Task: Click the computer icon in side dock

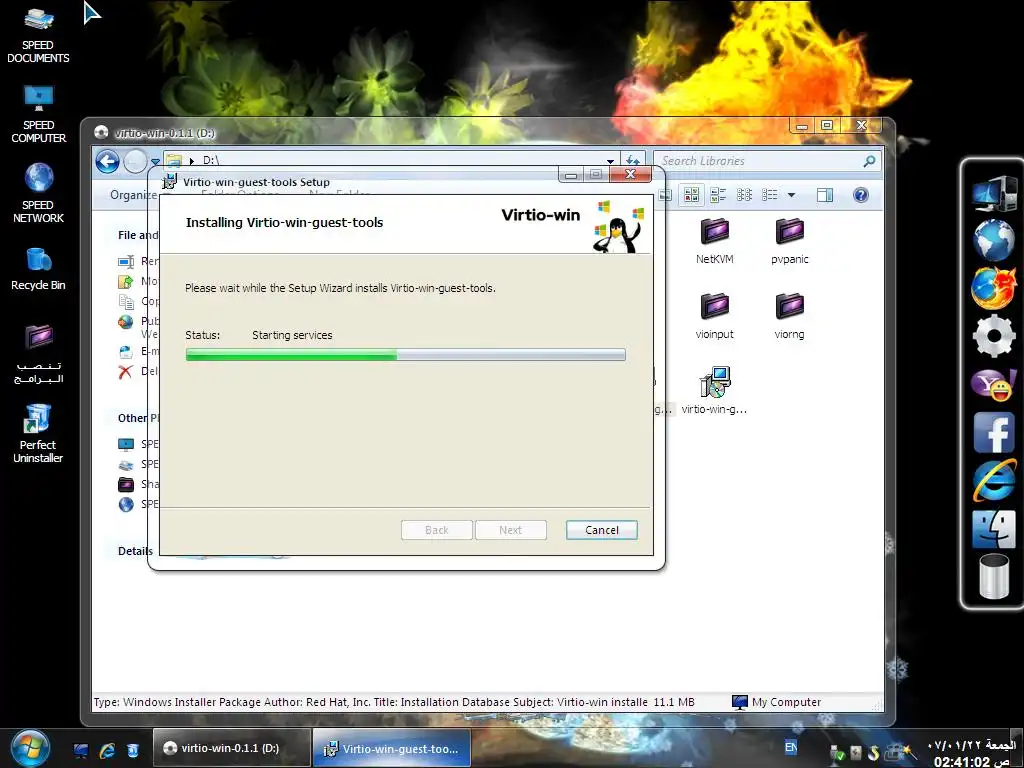Action: 993,194
